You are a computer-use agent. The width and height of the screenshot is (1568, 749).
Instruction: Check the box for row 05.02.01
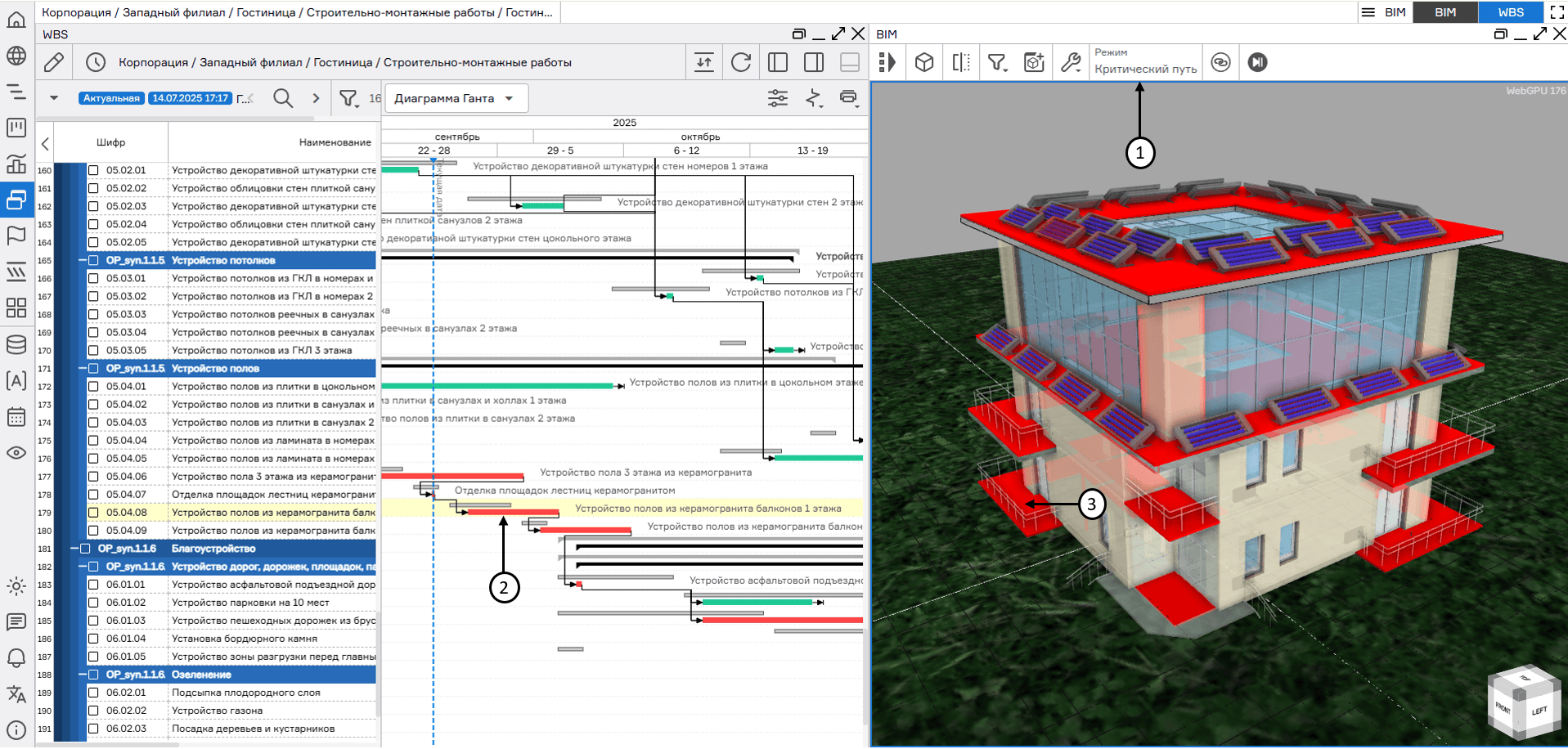[93, 170]
